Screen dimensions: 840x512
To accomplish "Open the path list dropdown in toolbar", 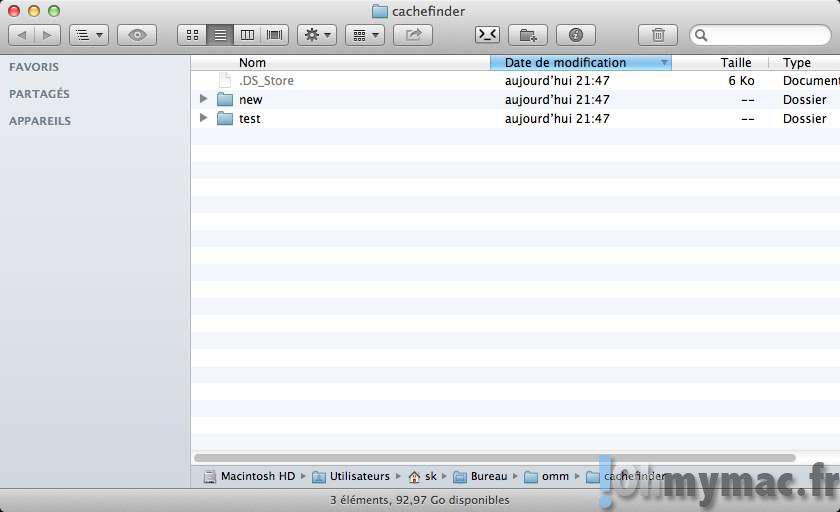I will click(x=89, y=35).
